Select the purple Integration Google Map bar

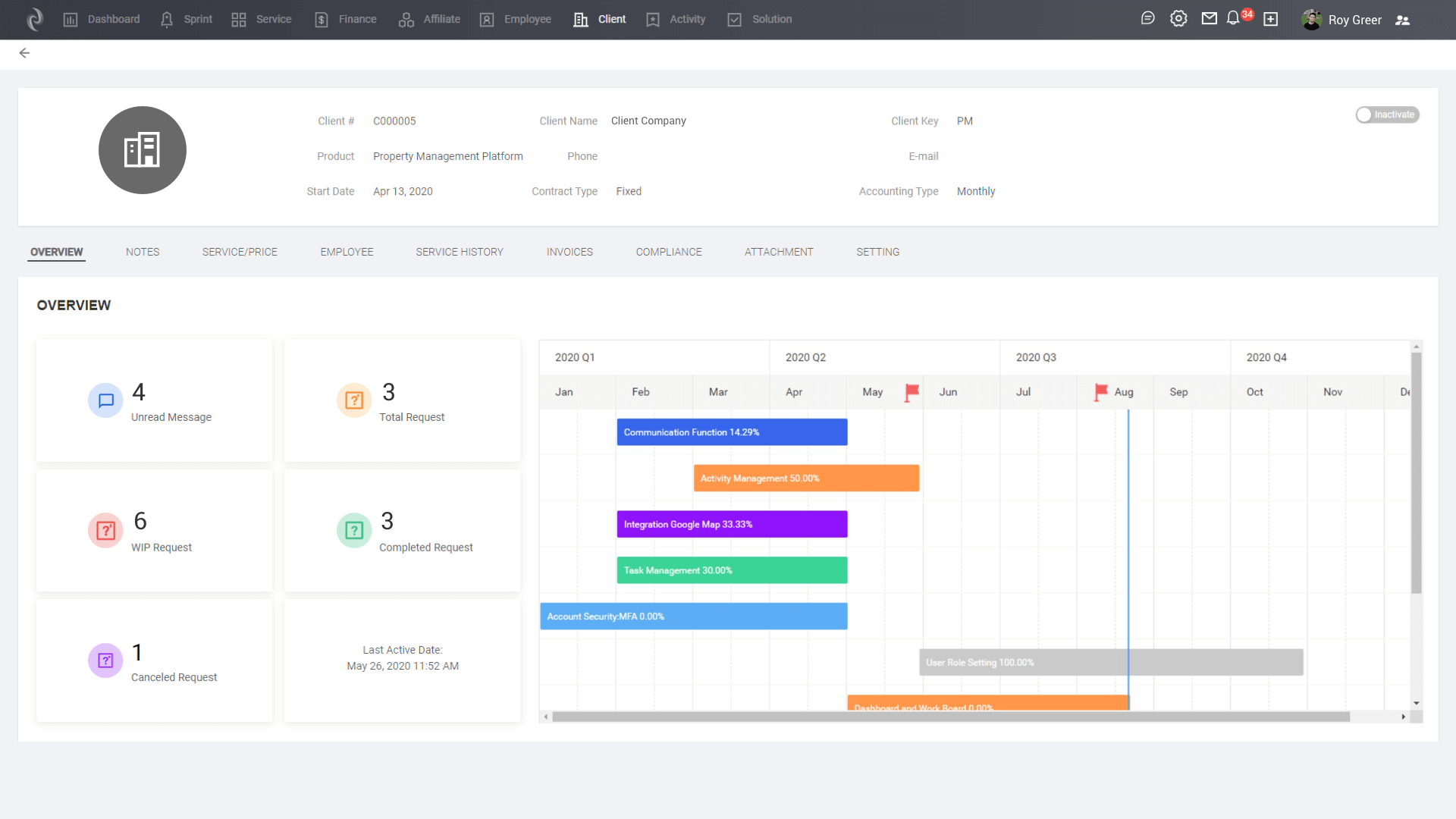(x=732, y=524)
